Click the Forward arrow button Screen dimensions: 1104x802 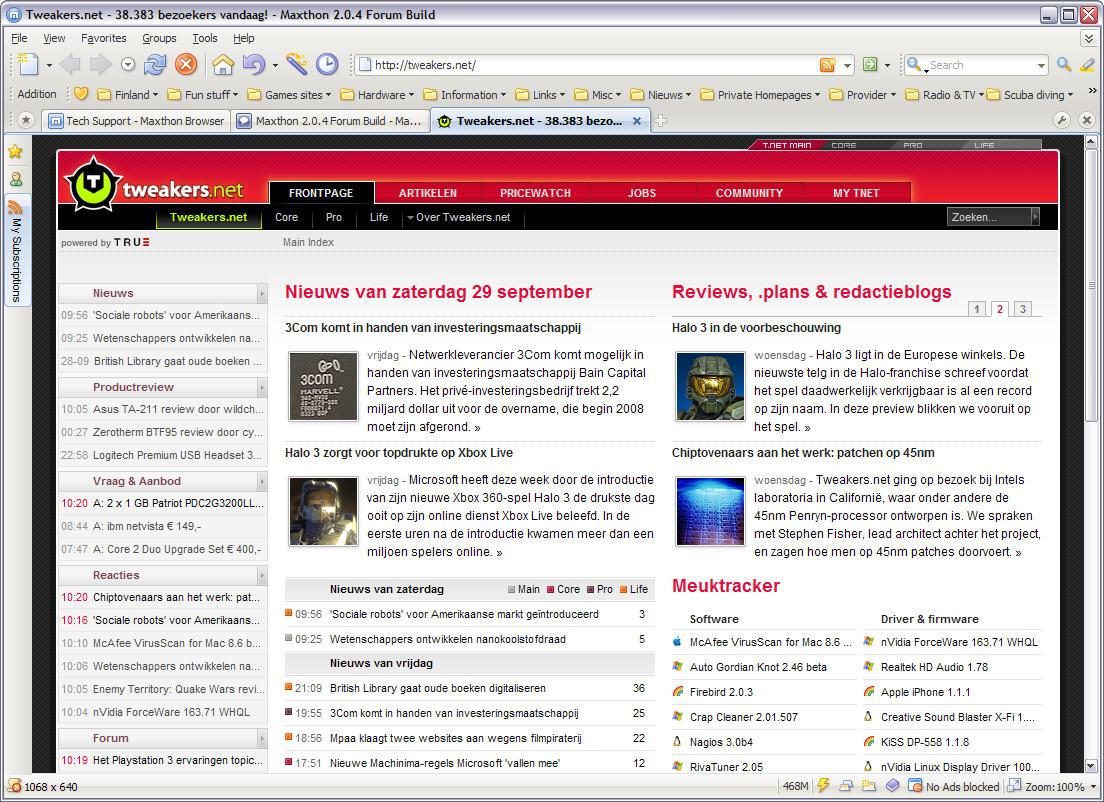(100, 65)
